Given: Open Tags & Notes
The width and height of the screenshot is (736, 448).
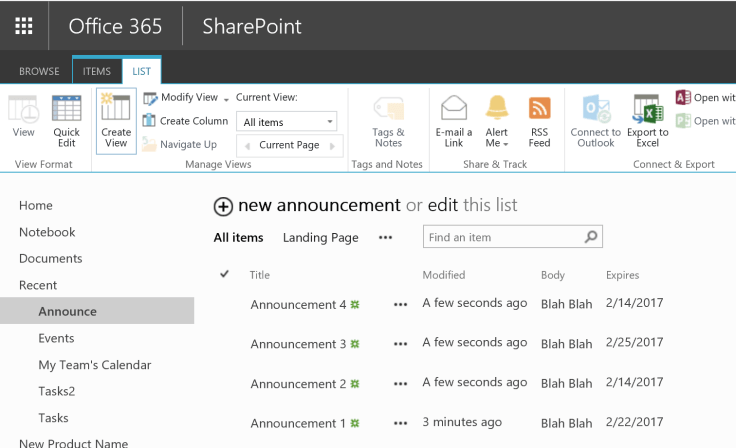Looking at the screenshot, I should tap(389, 121).
